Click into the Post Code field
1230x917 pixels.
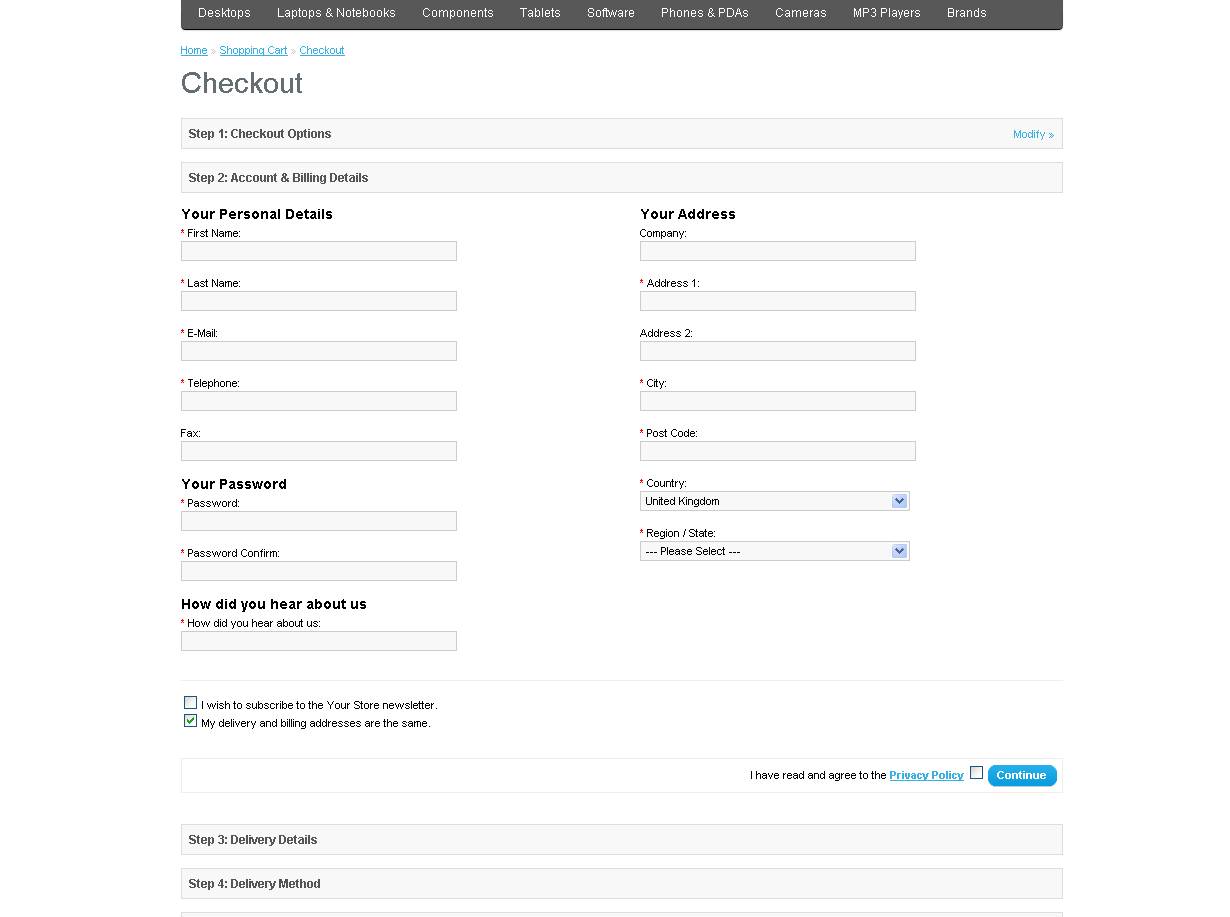(x=778, y=451)
